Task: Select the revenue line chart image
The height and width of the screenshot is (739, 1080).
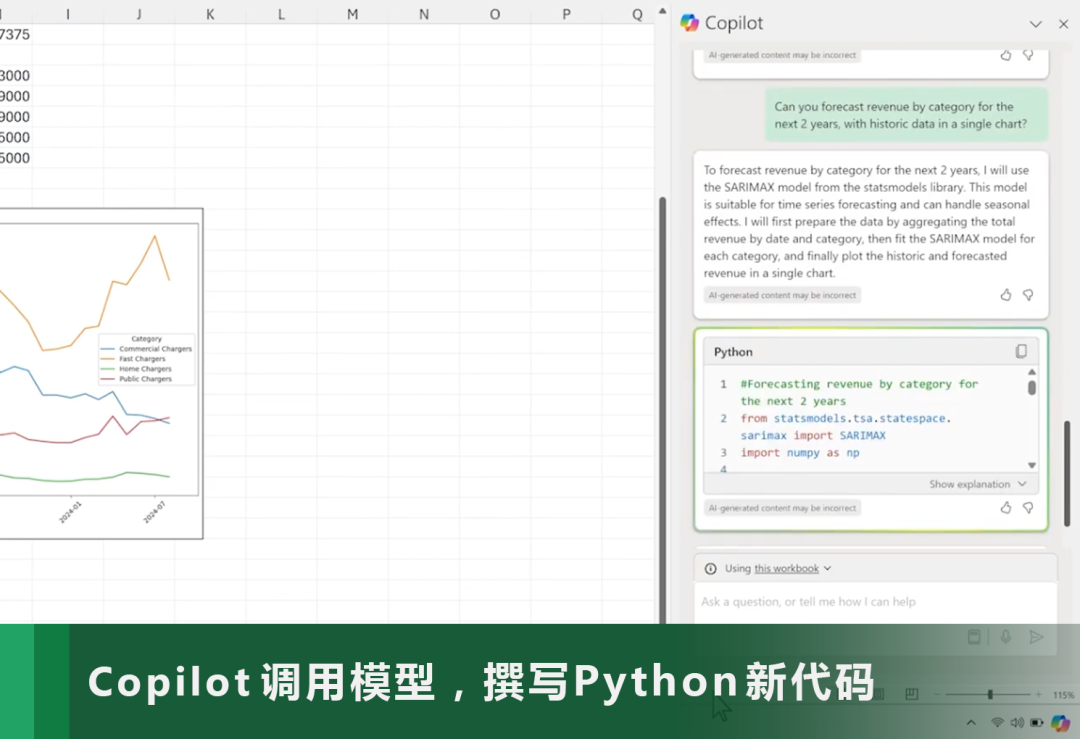Action: click(x=101, y=373)
